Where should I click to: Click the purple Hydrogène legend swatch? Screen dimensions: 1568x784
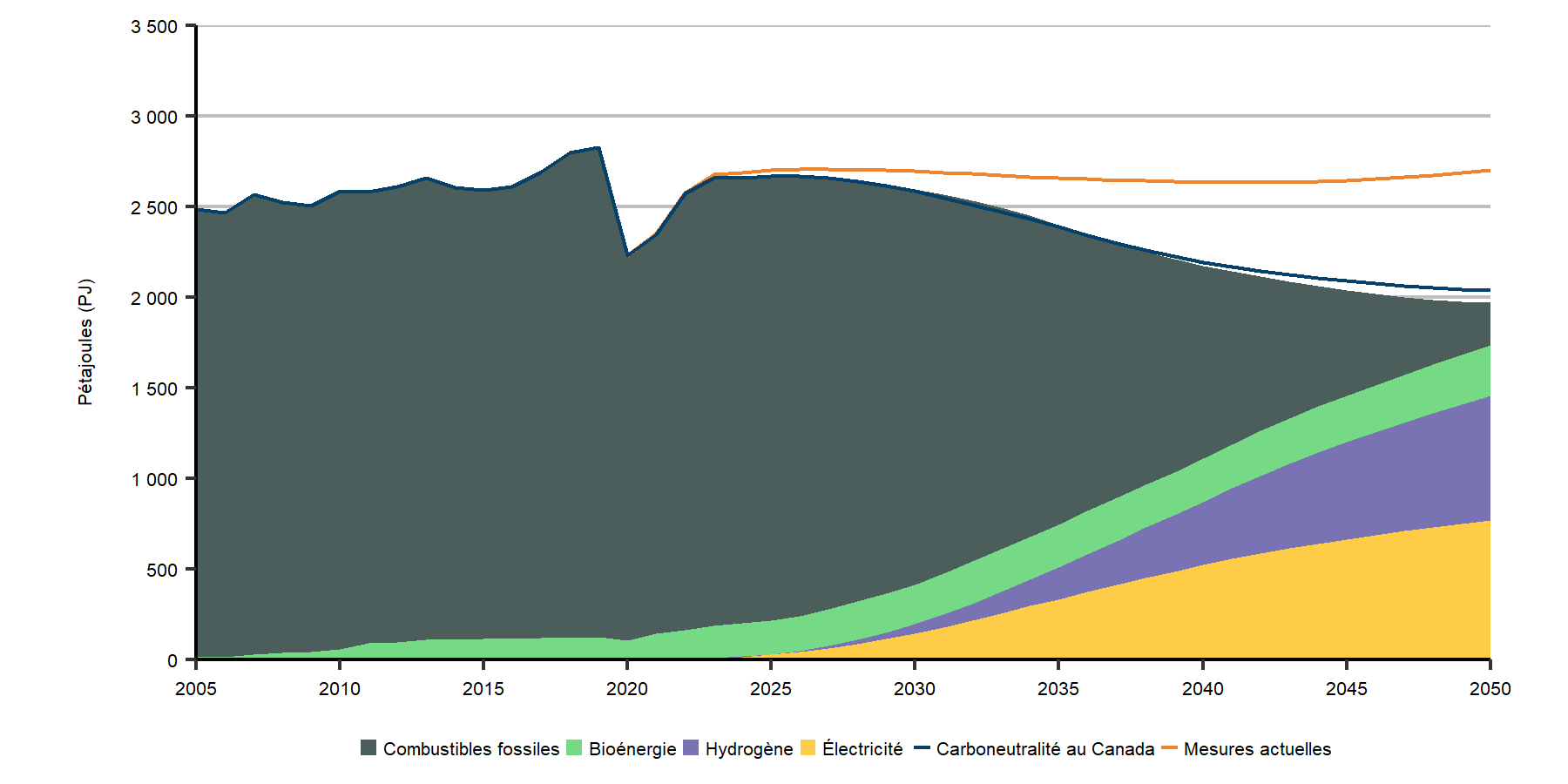[x=691, y=748]
